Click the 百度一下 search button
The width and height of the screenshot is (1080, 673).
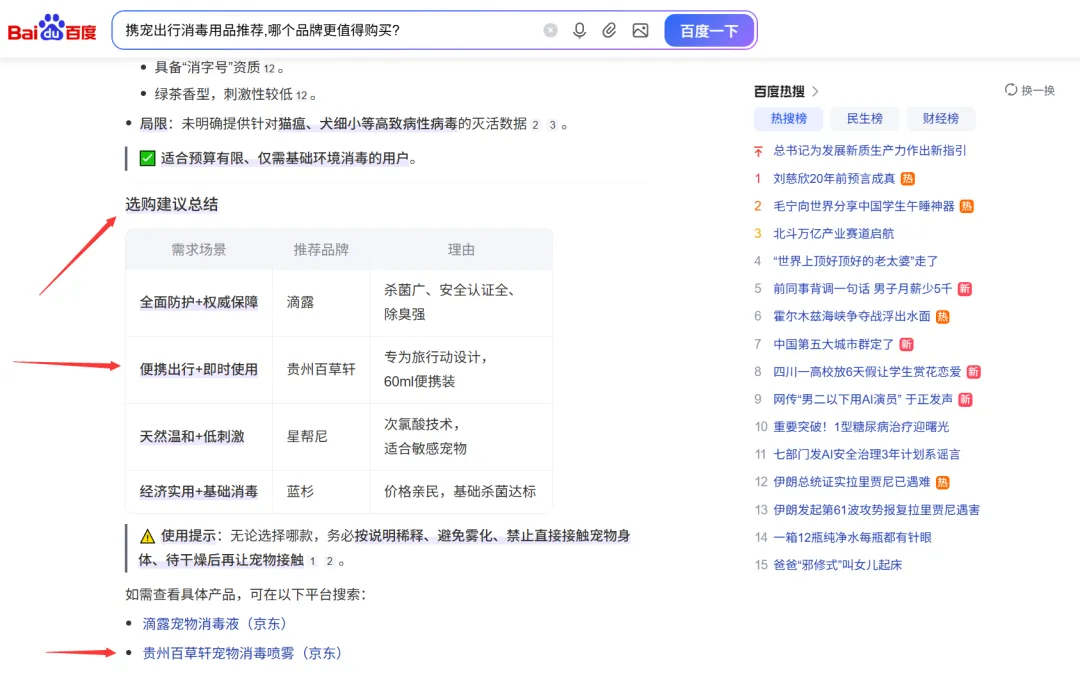[x=709, y=30]
